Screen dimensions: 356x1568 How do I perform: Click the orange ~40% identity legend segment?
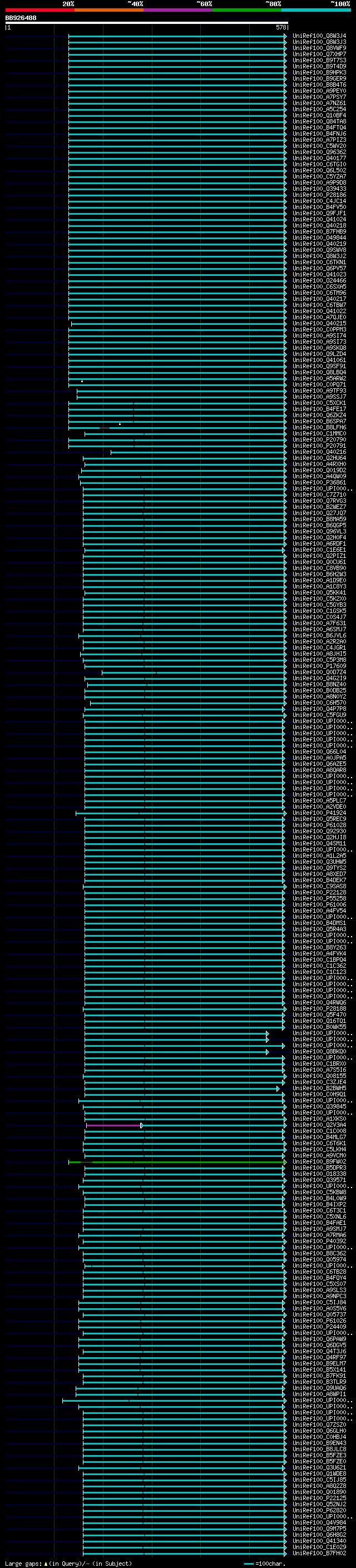pyautogui.click(x=109, y=10)
